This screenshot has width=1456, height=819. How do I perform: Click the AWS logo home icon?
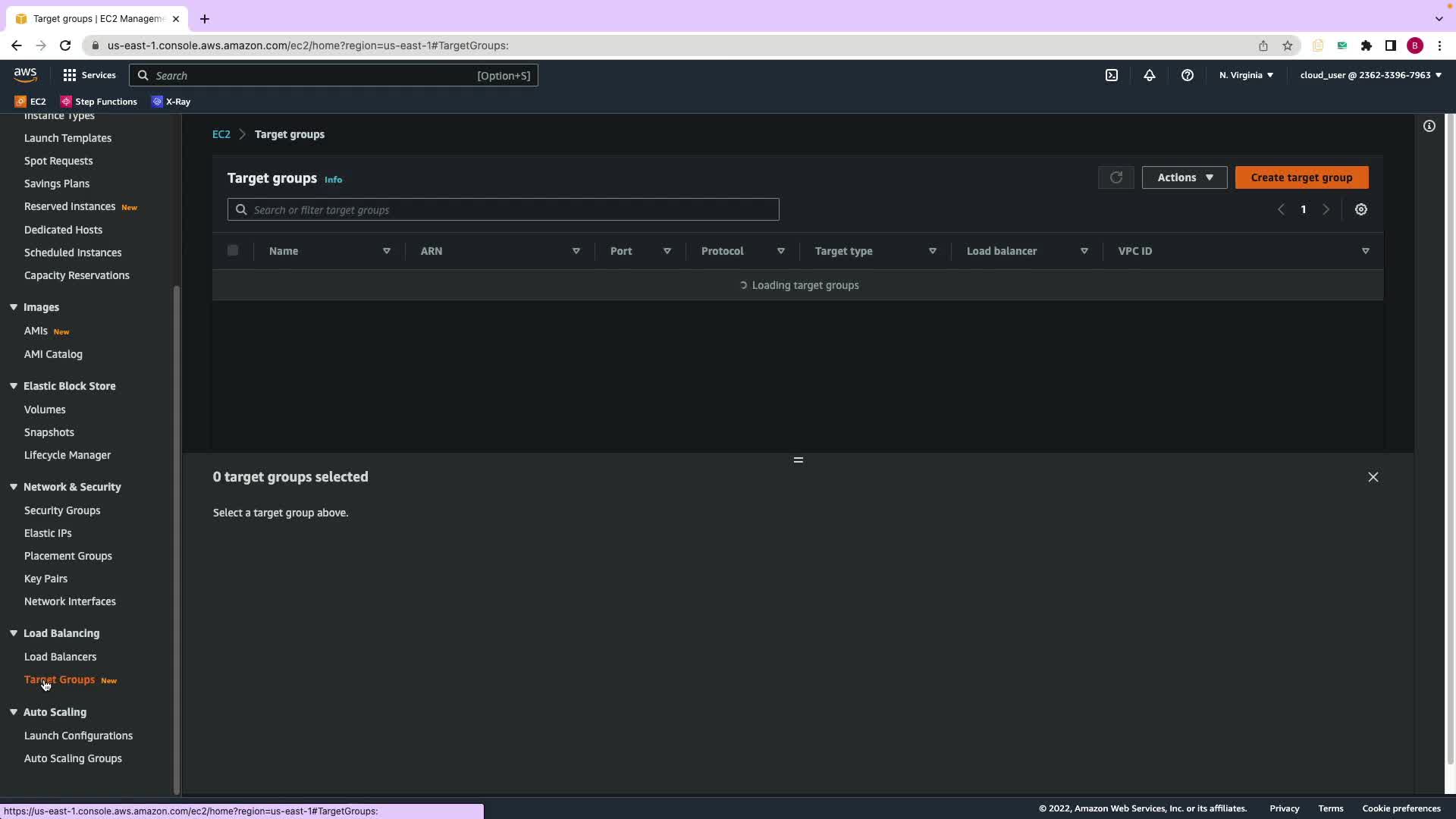(x=25, y=74)
